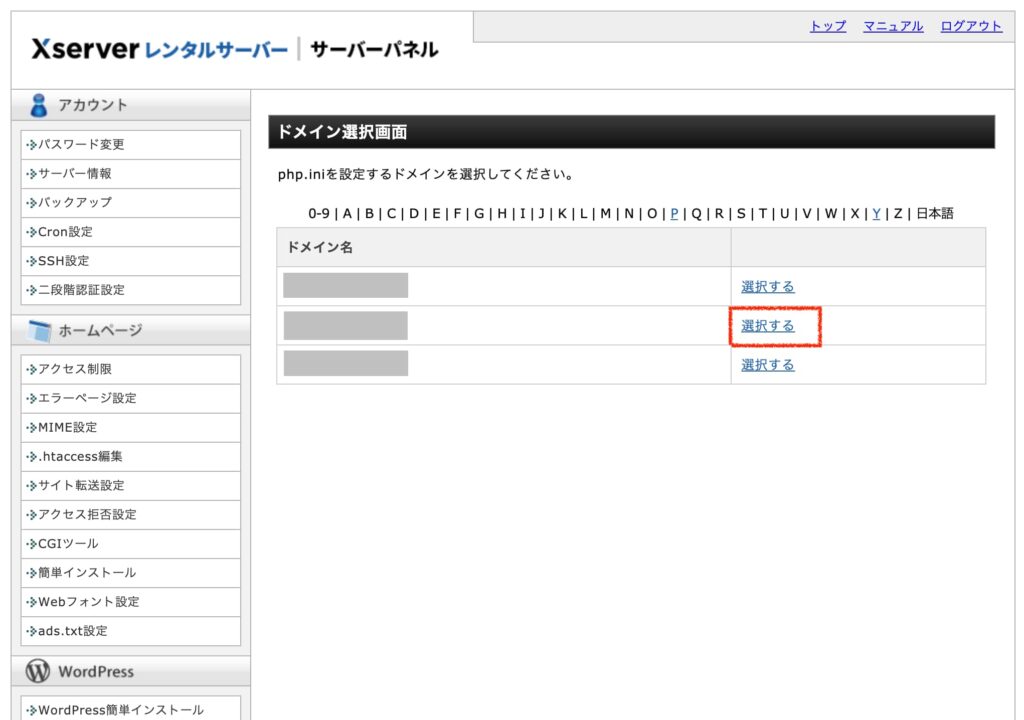
Task: Open アクセス制限 in Homepage section
Action: pyautogui.click(x=131, y=369)
